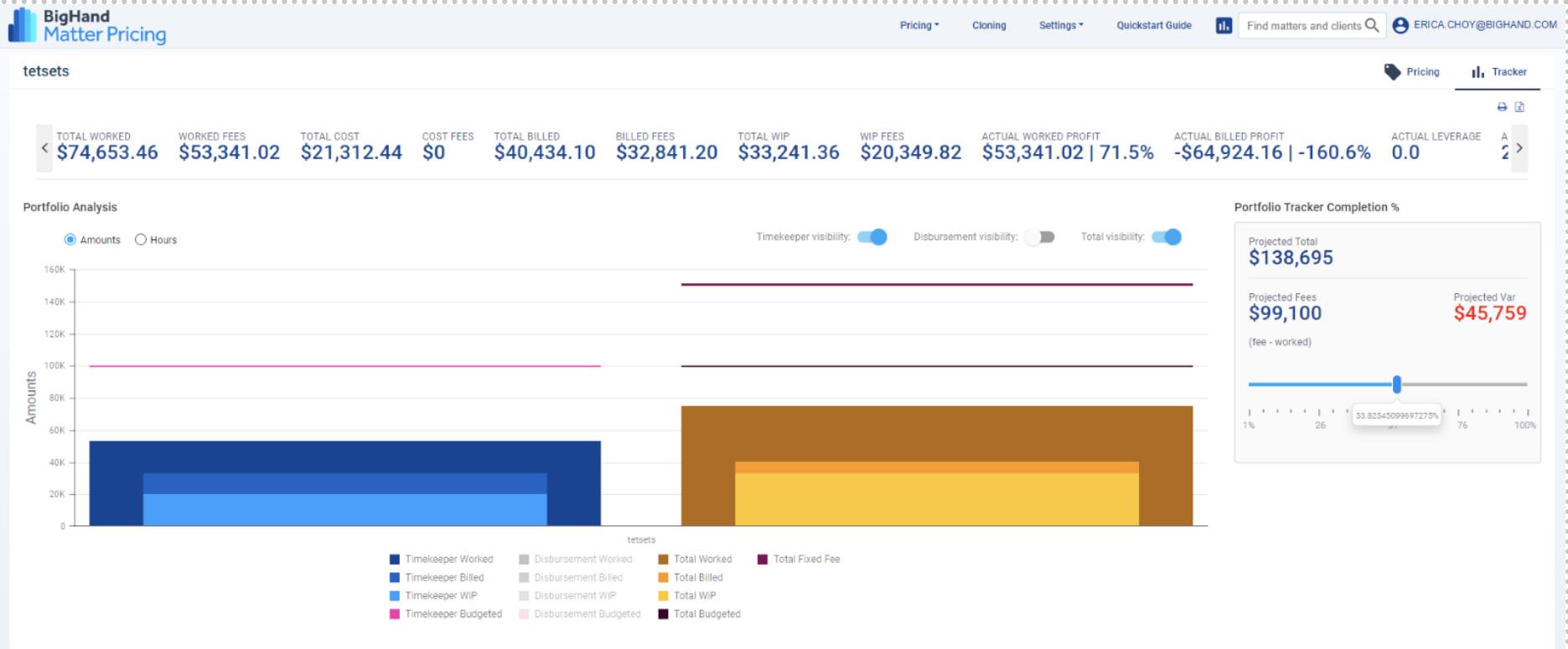Click the search magnifier icon
The height and width of the screenshot is (649, 1568).
coord(1371,25)
